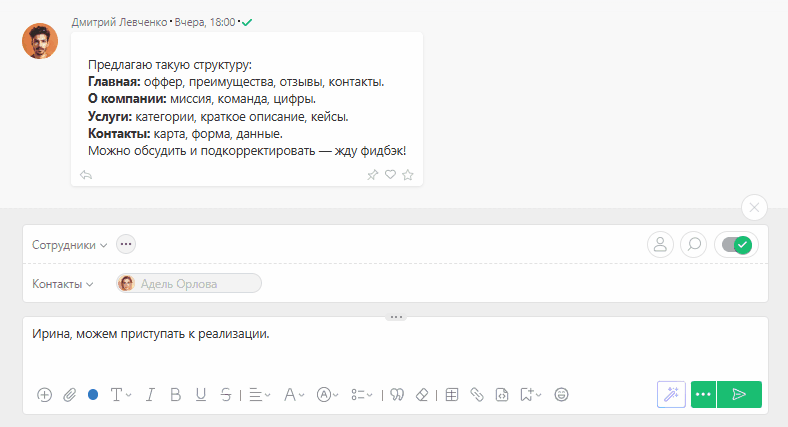Toggle underline formatting

[x=201, y=395]
